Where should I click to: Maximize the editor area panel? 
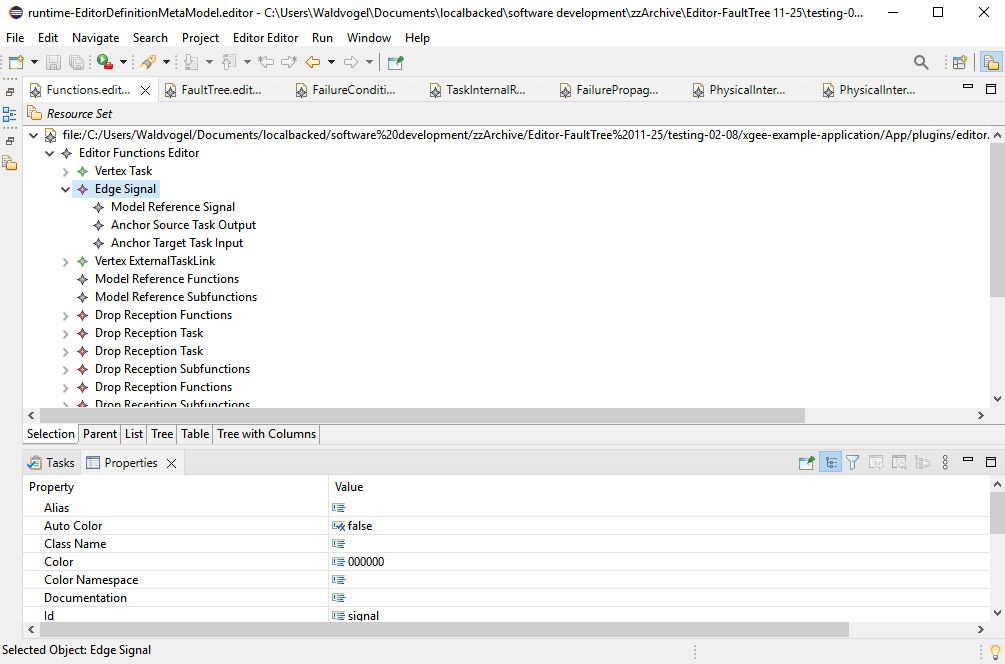click(991, 88)
